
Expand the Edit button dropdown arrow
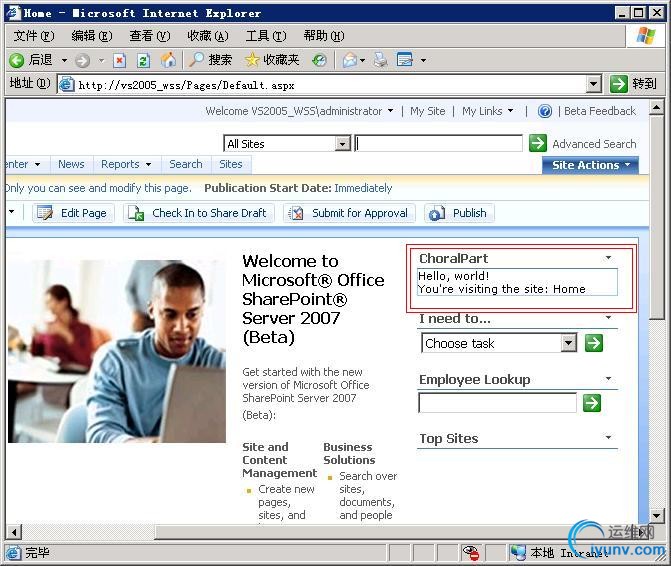point(423,60)
